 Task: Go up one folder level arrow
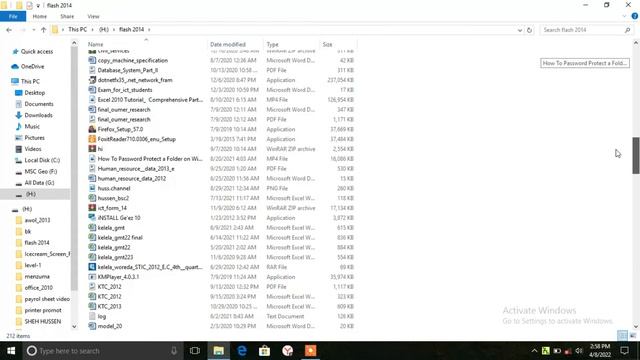(43, 30)
